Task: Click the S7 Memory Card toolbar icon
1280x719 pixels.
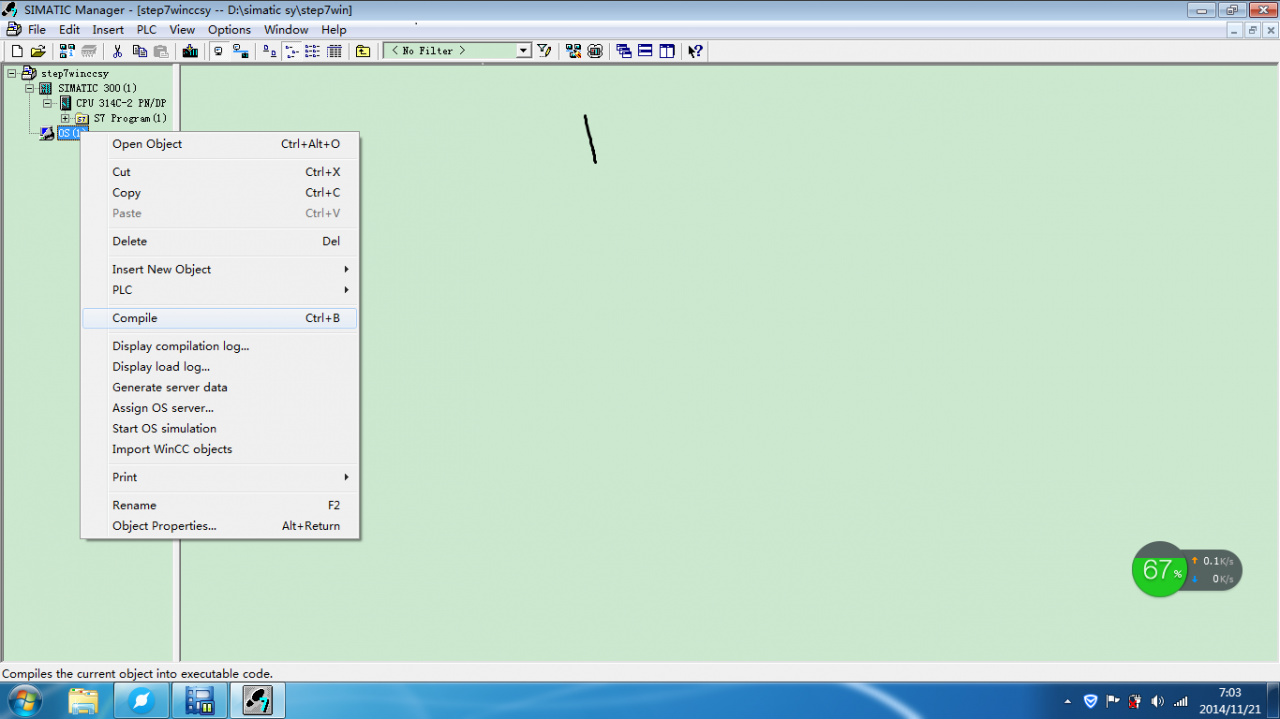Action: tap(89, 51)
